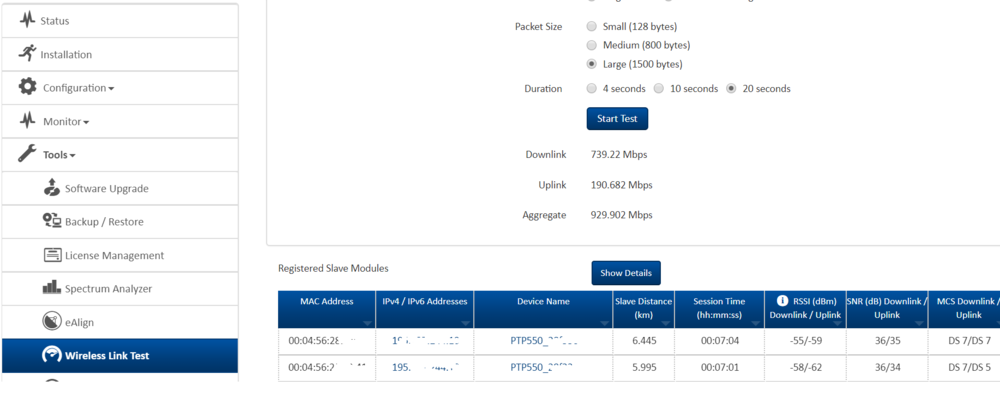
Task: Select Medium (800 bytes) packet size
Action: pos(592,45)
